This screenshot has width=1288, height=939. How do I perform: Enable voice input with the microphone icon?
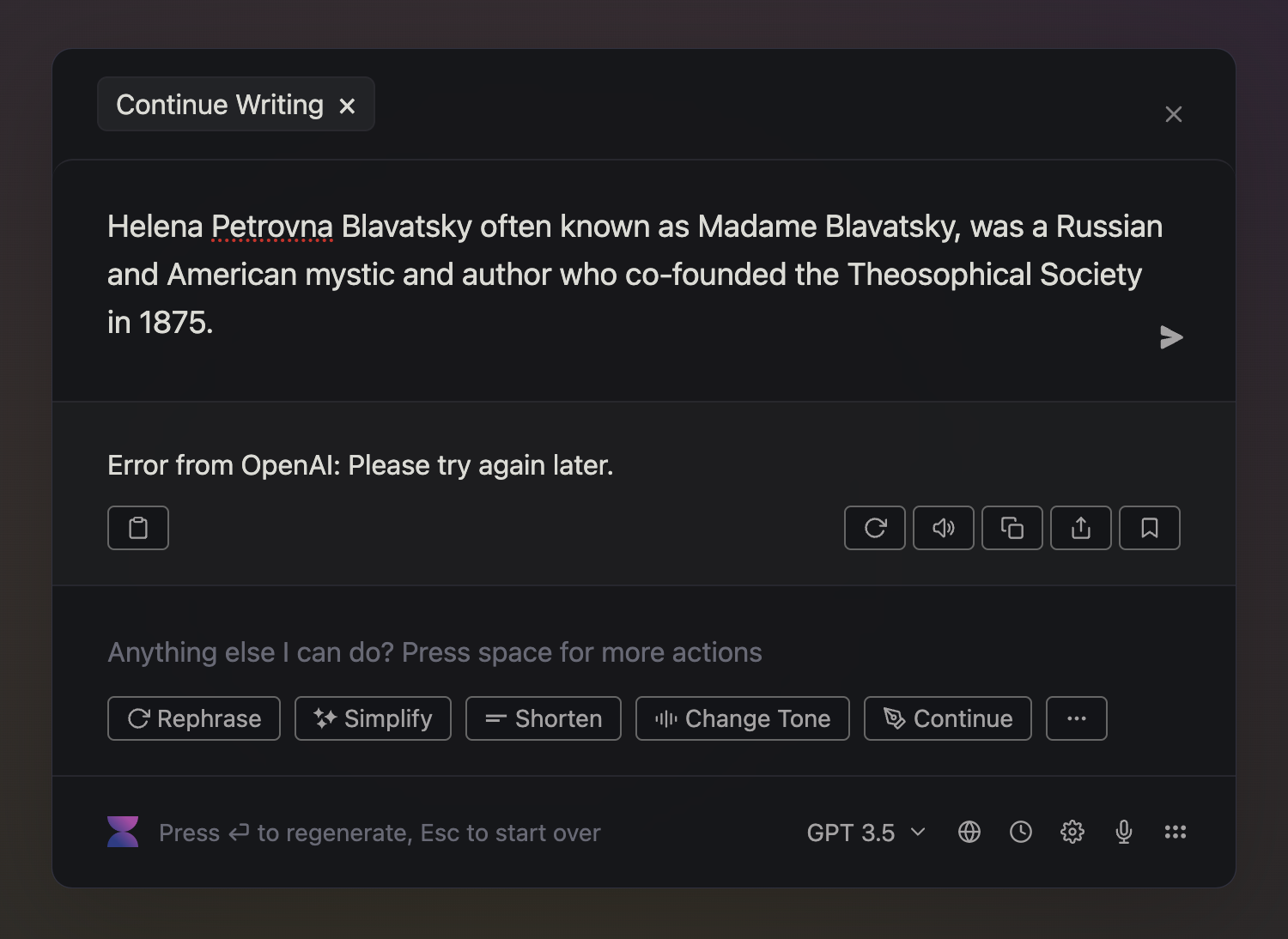pyautogui.click(x=1124, y=832)
